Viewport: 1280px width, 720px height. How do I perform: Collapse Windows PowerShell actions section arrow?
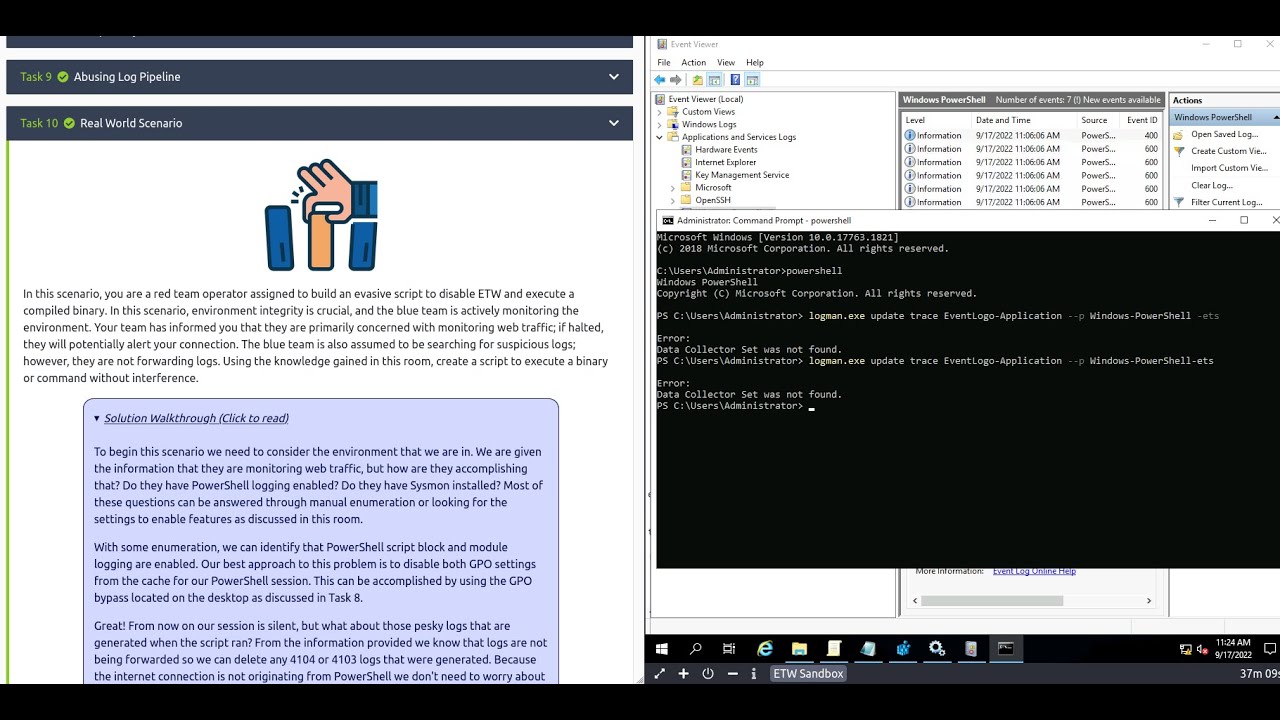pyautogui.click(x=1275, y=117)
